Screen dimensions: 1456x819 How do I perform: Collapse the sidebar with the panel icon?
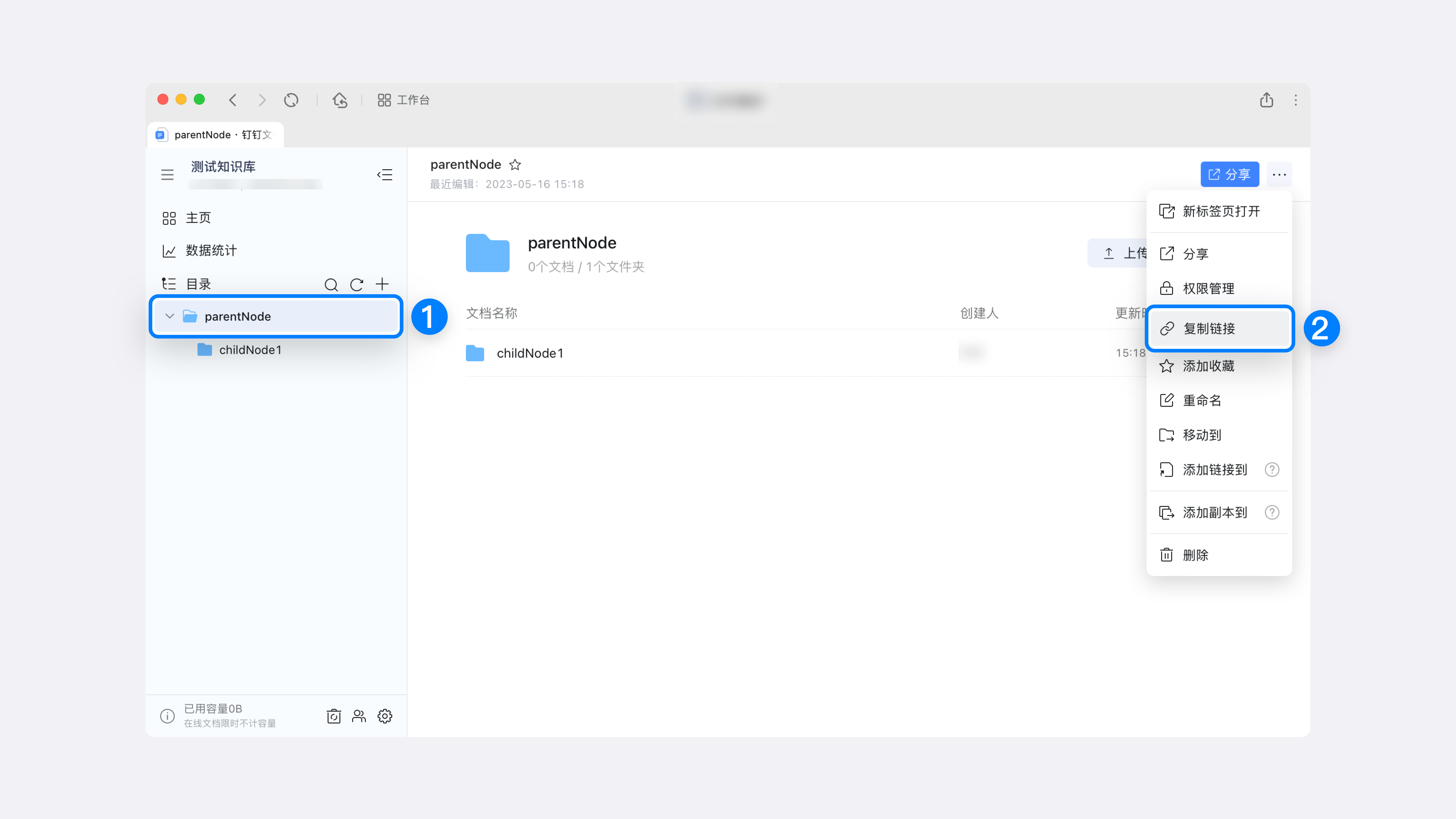[x=385, y=175]
